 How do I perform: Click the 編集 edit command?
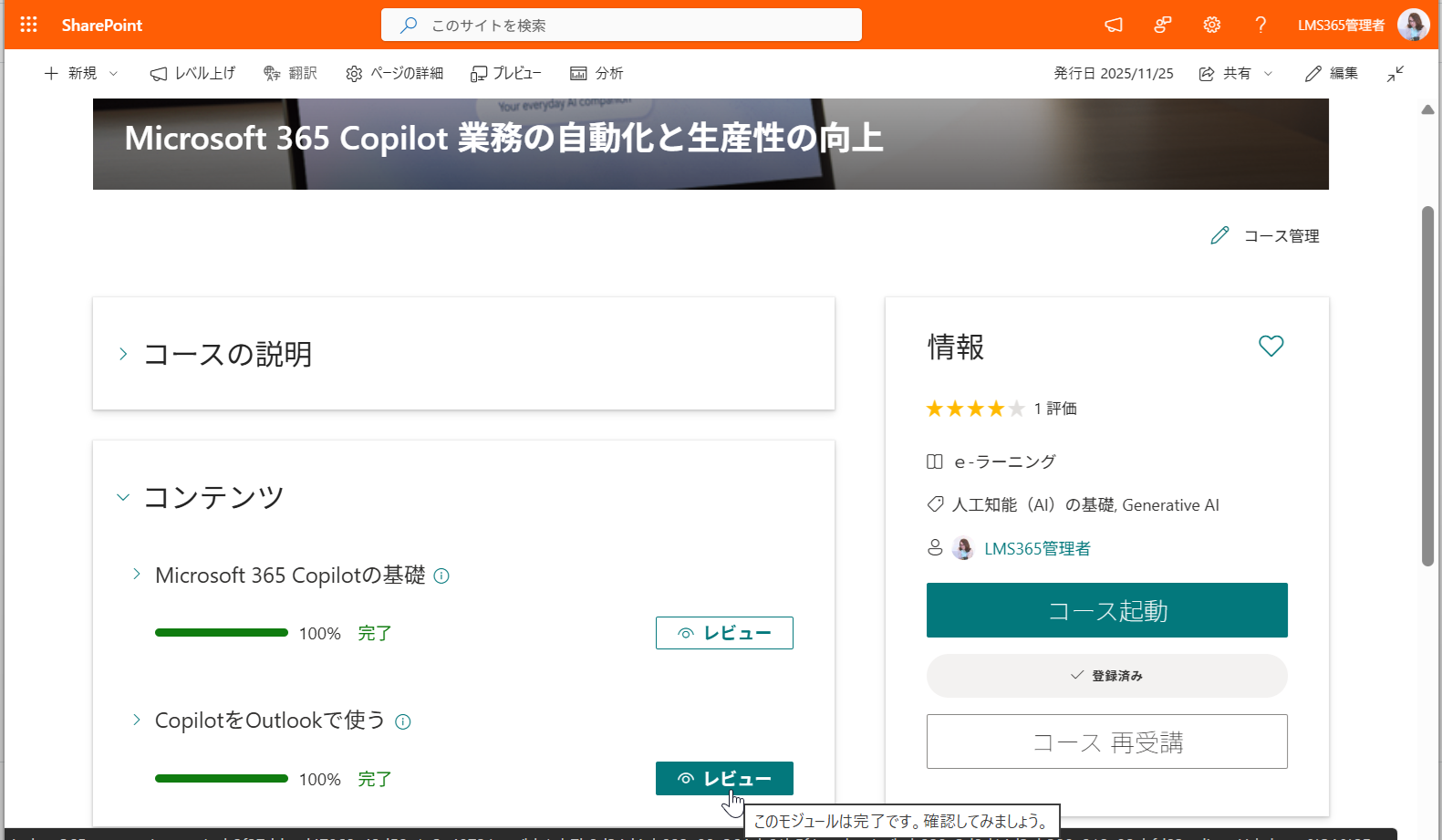click(1332, 73)
